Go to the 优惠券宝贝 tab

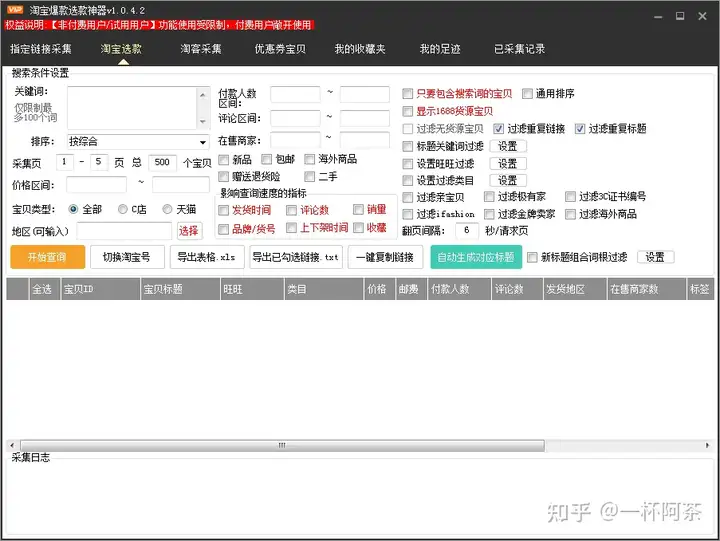[x=280, y=49]
